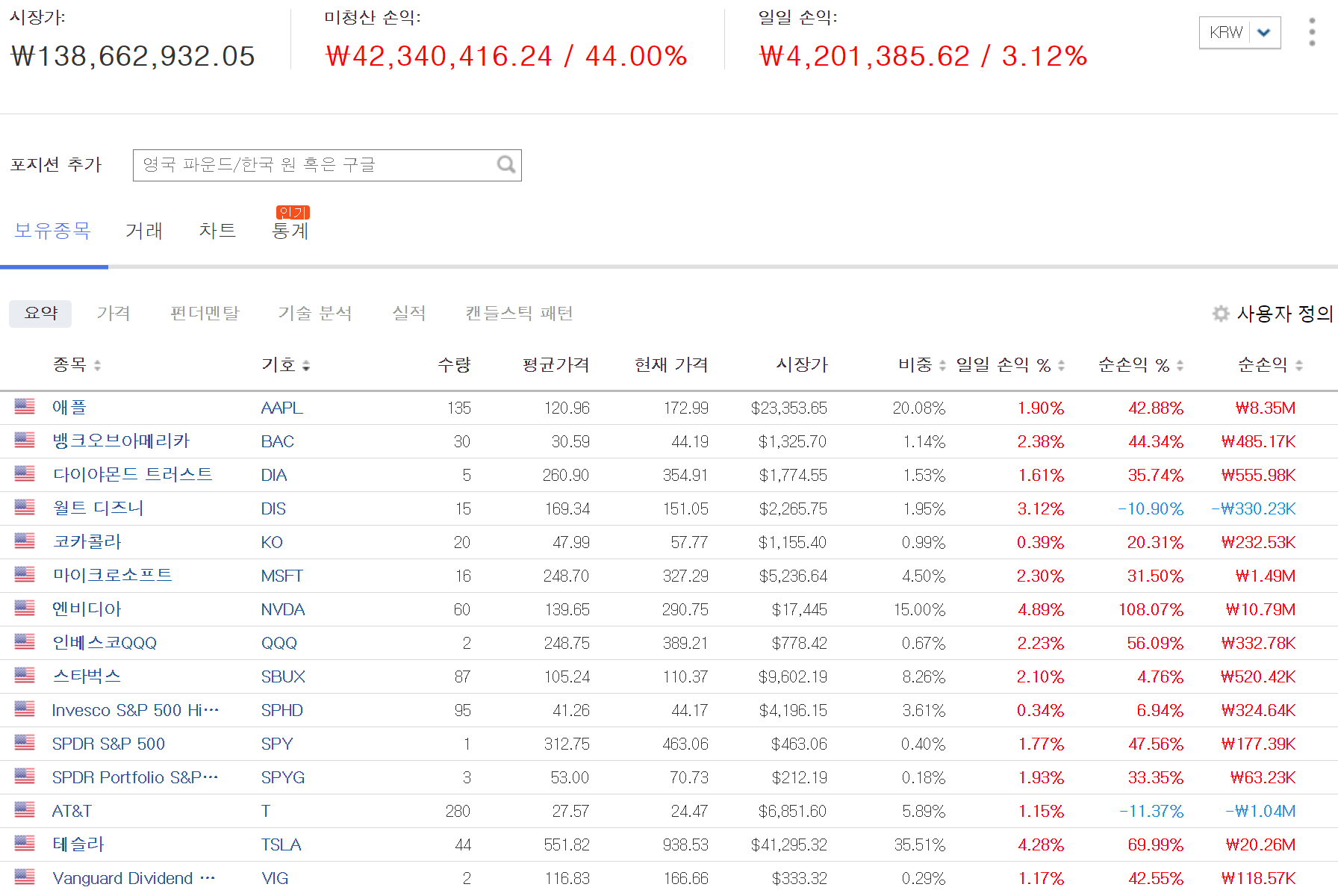This screenshot has height=896, width=1338.
Task: Switch to the 차트 tab
Action: (x=217, y=231)
